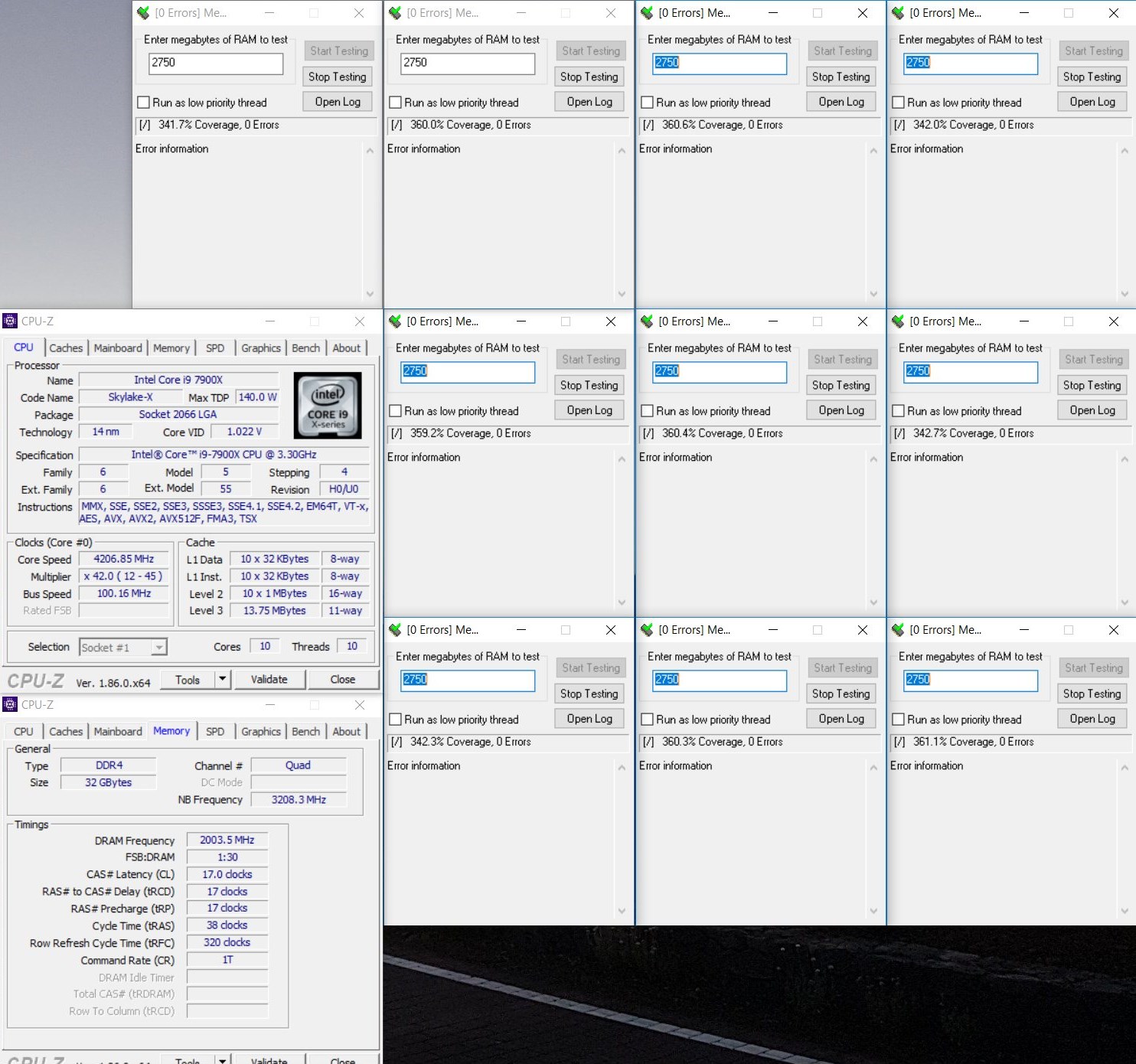Click CPU-Z icon in lower CPU-Z title bar

[10, 705]
